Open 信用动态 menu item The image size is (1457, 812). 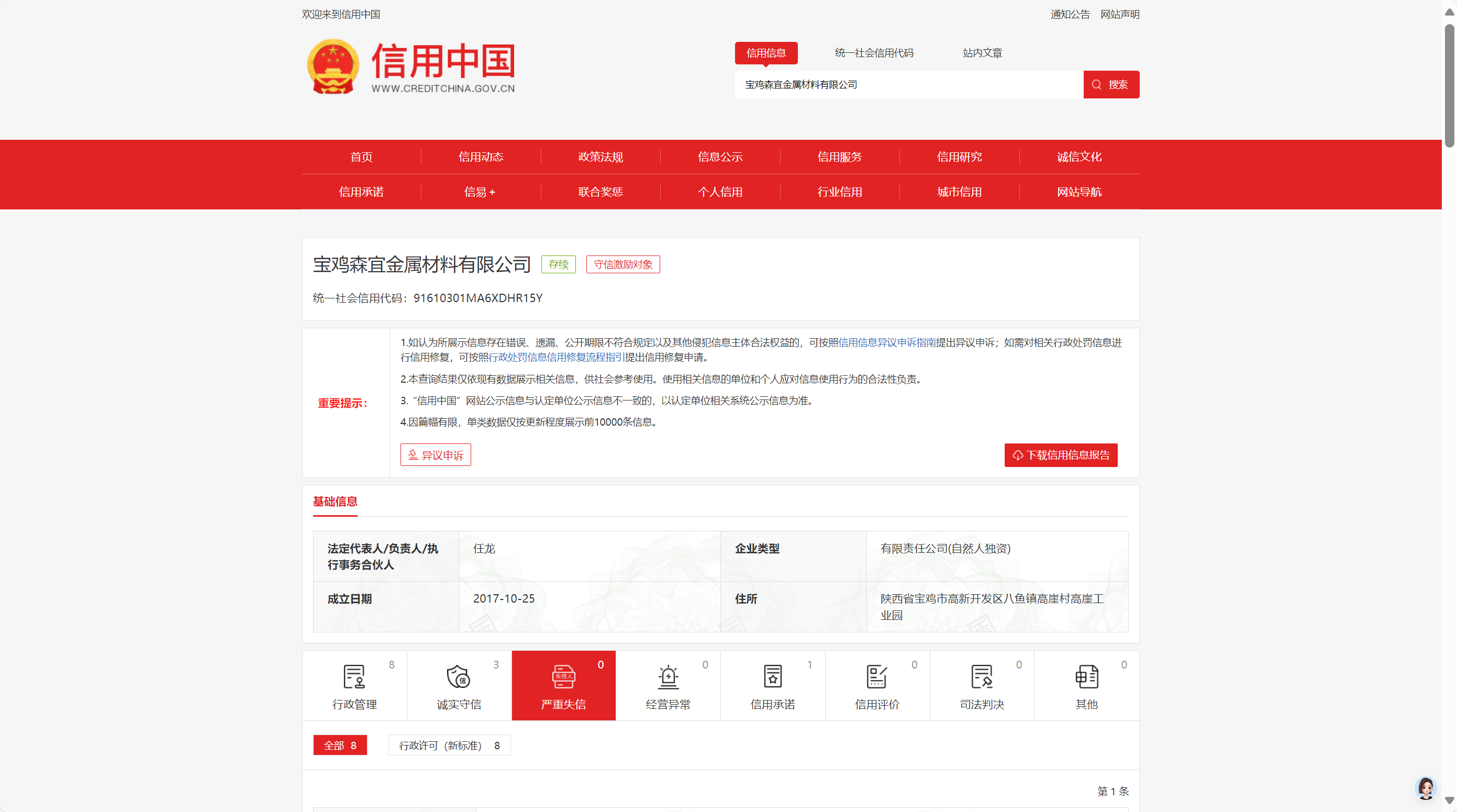pos(481,157)
